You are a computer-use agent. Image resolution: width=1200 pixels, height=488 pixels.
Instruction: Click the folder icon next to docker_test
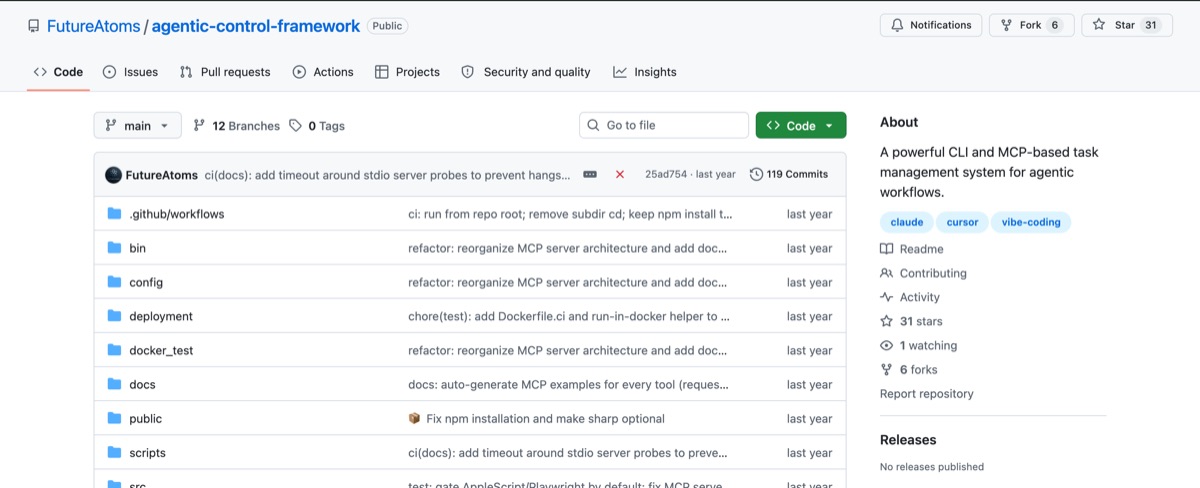pos(114,350)
